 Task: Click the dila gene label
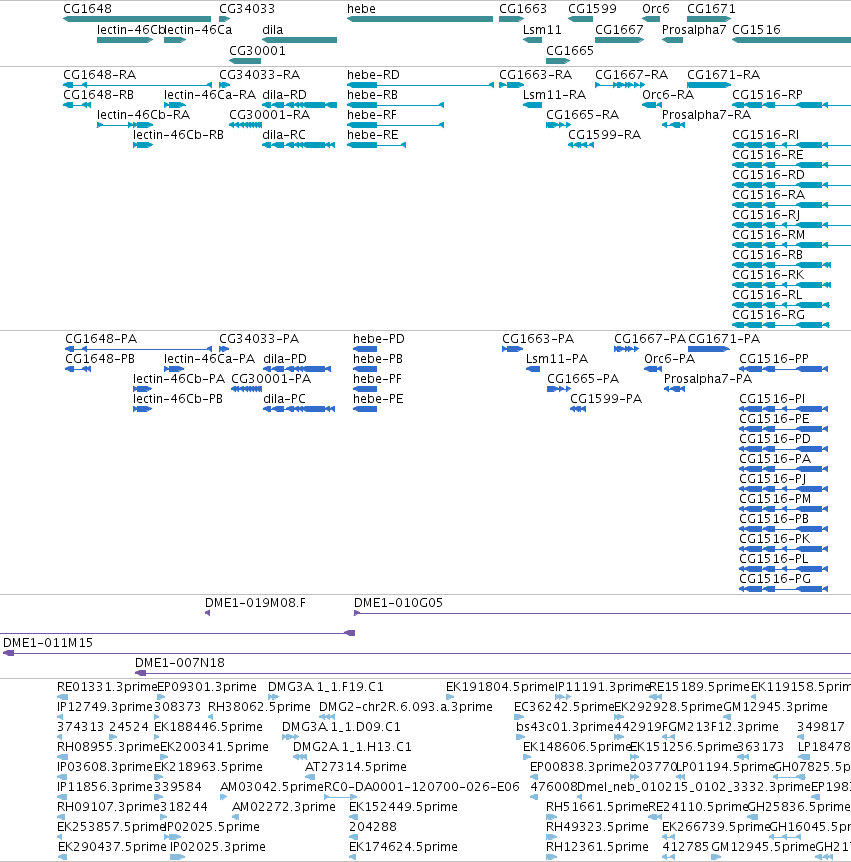(273, 30)
